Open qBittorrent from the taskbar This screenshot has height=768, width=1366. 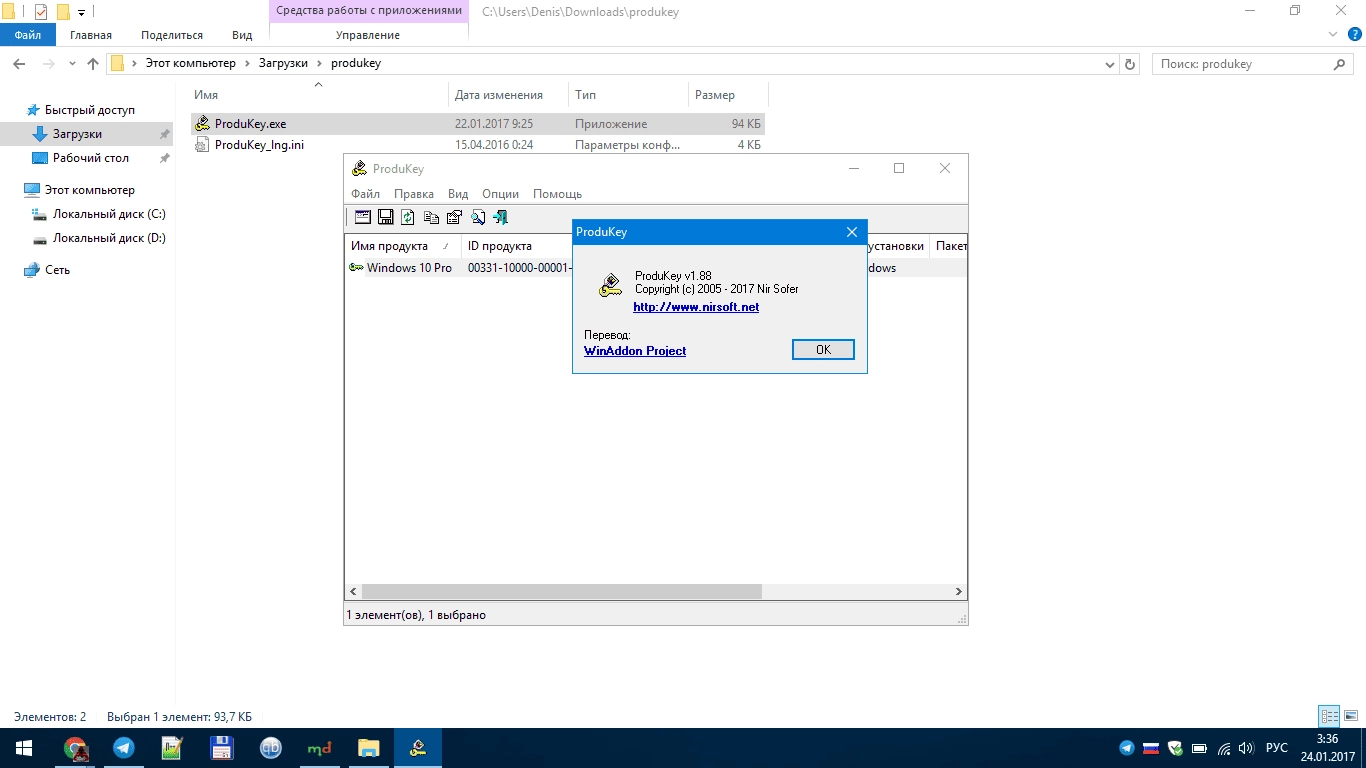pyautogui.click(x=271, y=748)
